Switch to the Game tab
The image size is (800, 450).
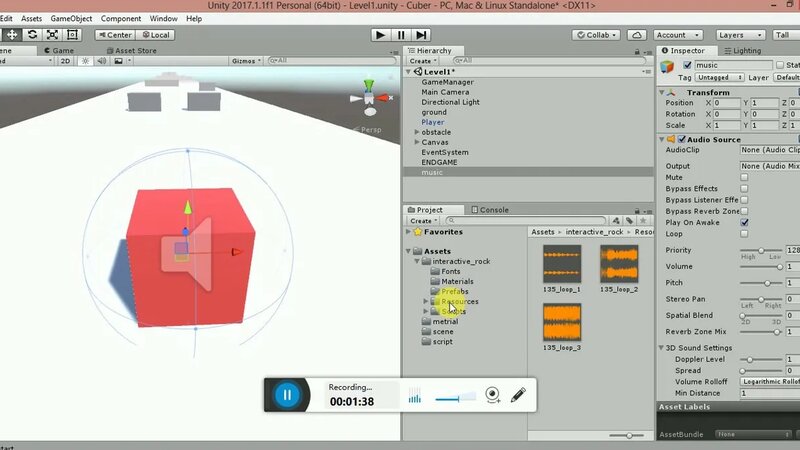tap(59, 51)
